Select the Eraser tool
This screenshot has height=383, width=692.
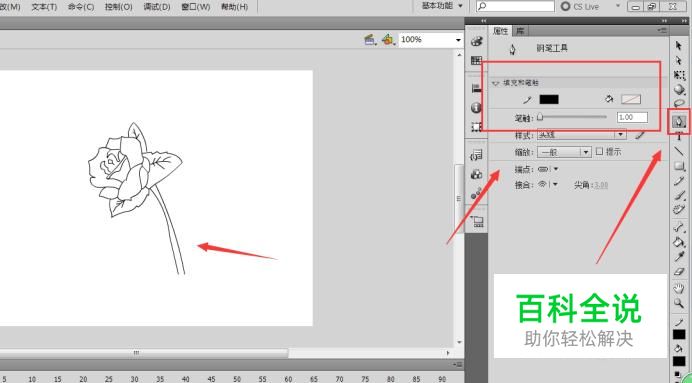tap(679, 272)
